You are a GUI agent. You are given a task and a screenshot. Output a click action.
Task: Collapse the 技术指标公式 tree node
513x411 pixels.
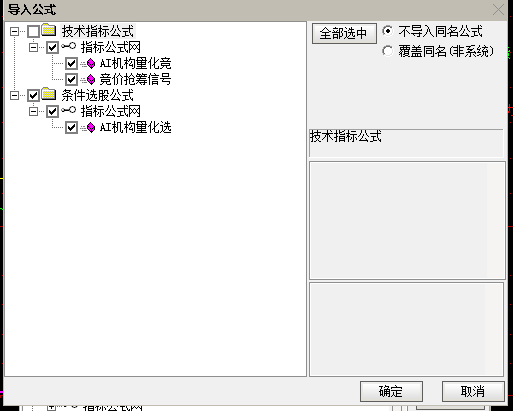(14, 31)
